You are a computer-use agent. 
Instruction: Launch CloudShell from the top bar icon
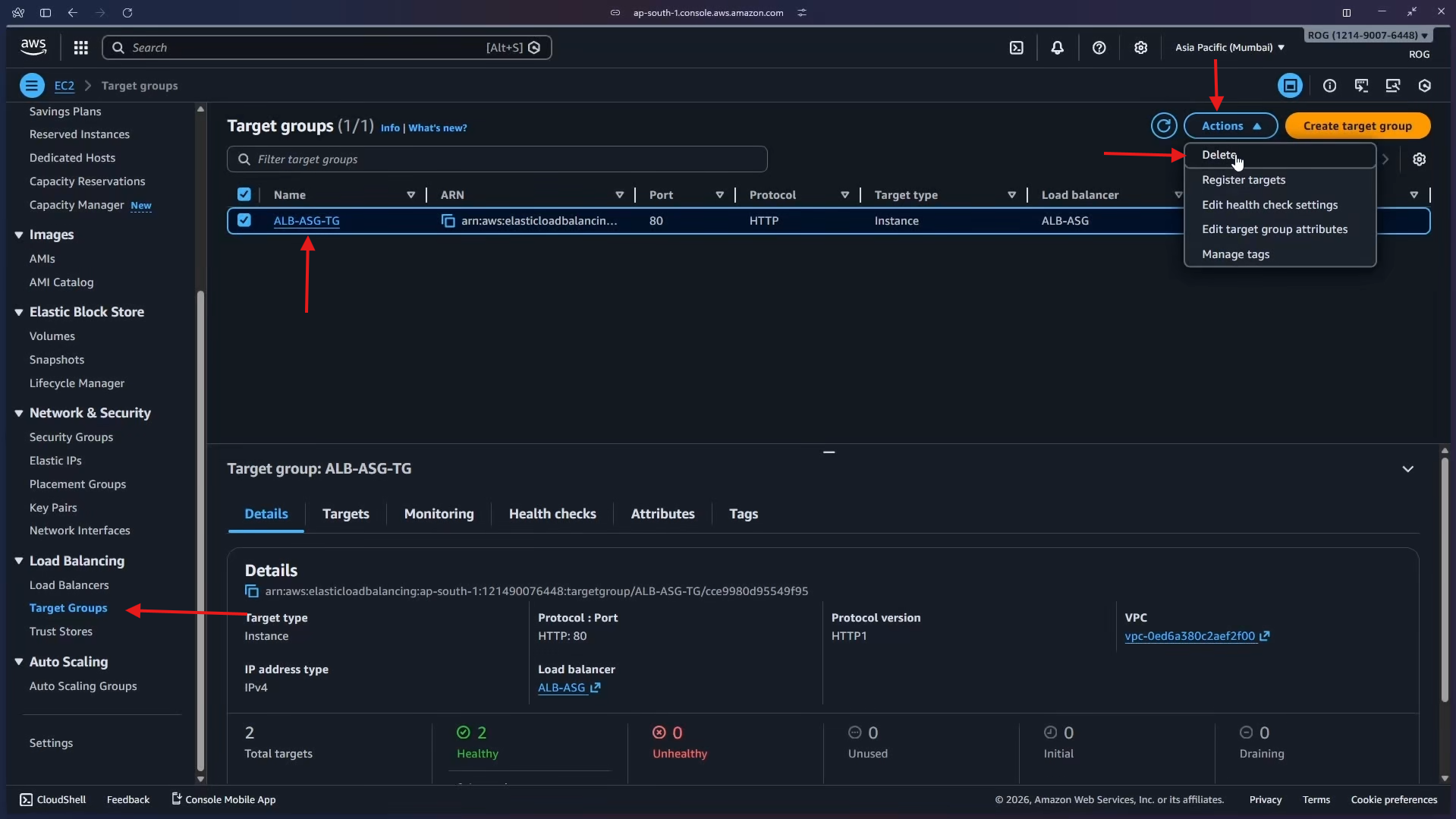[x=1016, y=48]
